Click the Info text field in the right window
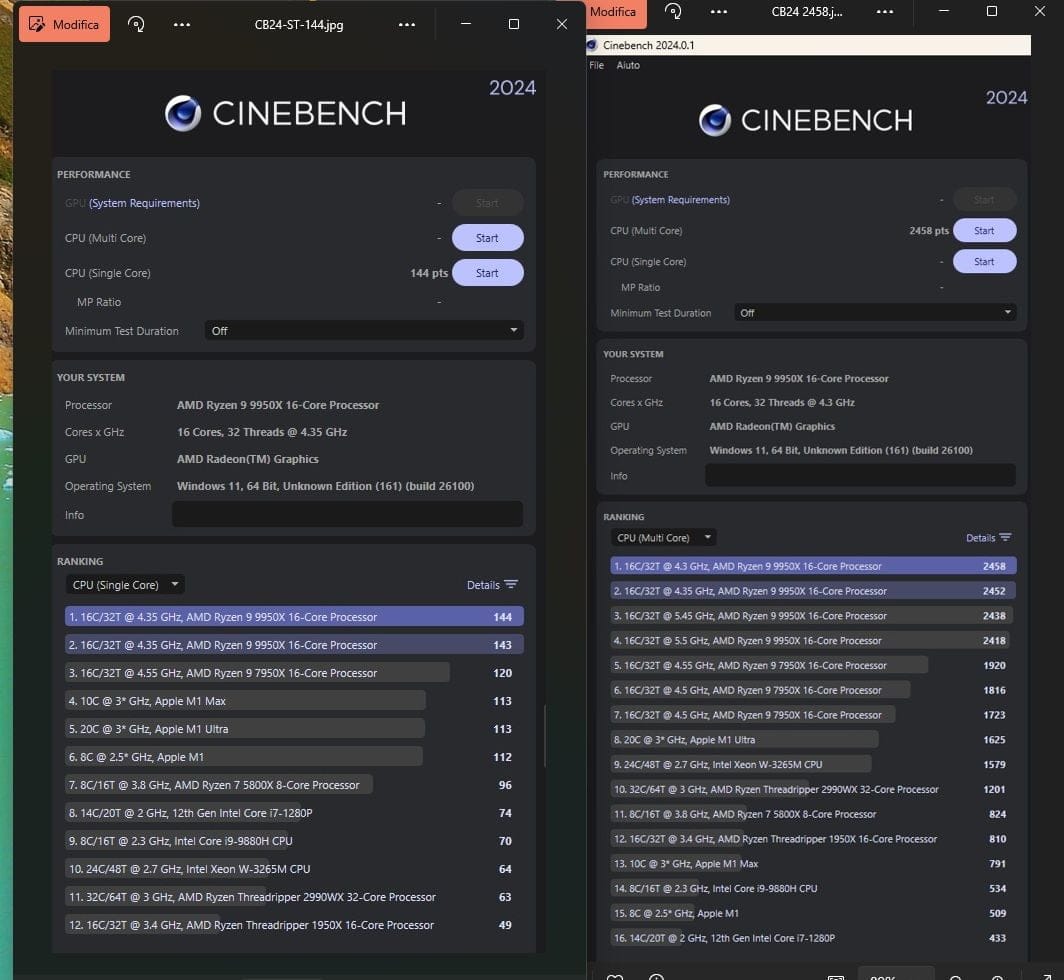This screenshot has height=980, width=1064. tap(860, 475)
